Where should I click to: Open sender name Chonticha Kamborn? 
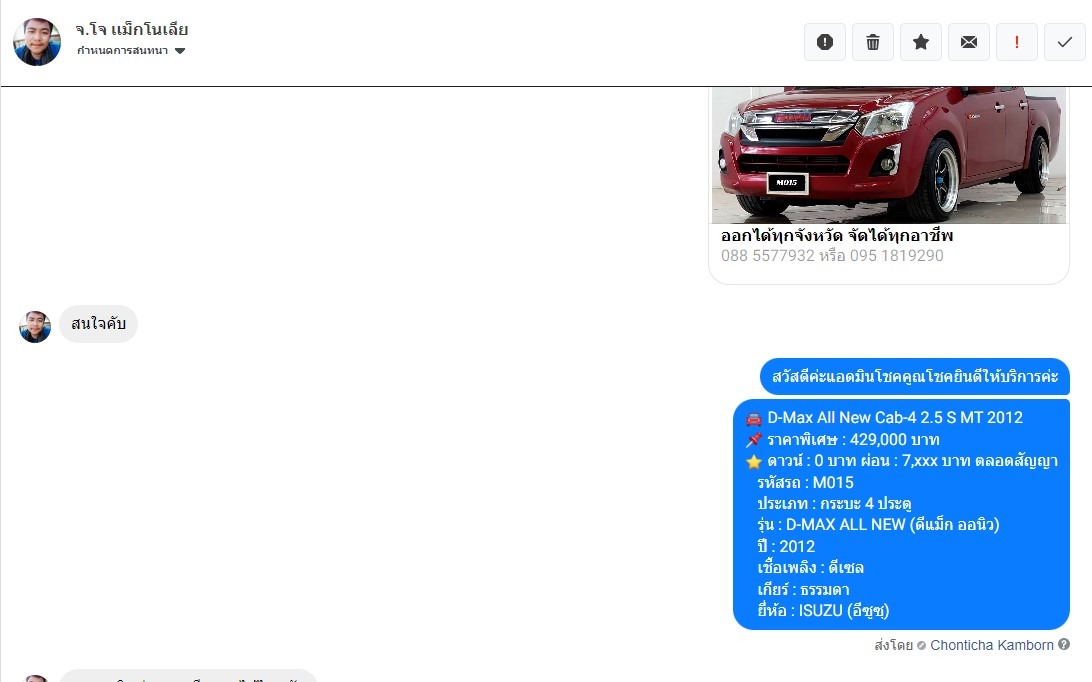pos(992,645)
